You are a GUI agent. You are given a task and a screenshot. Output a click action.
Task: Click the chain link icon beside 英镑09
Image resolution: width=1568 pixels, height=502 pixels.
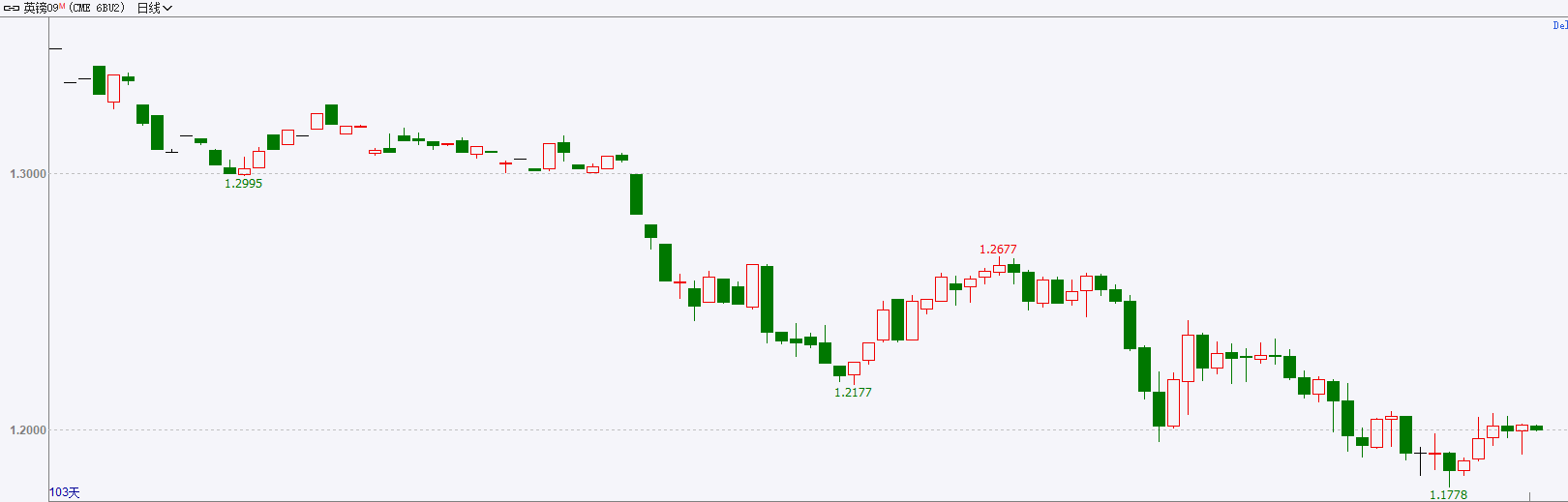tap(12, 8)
